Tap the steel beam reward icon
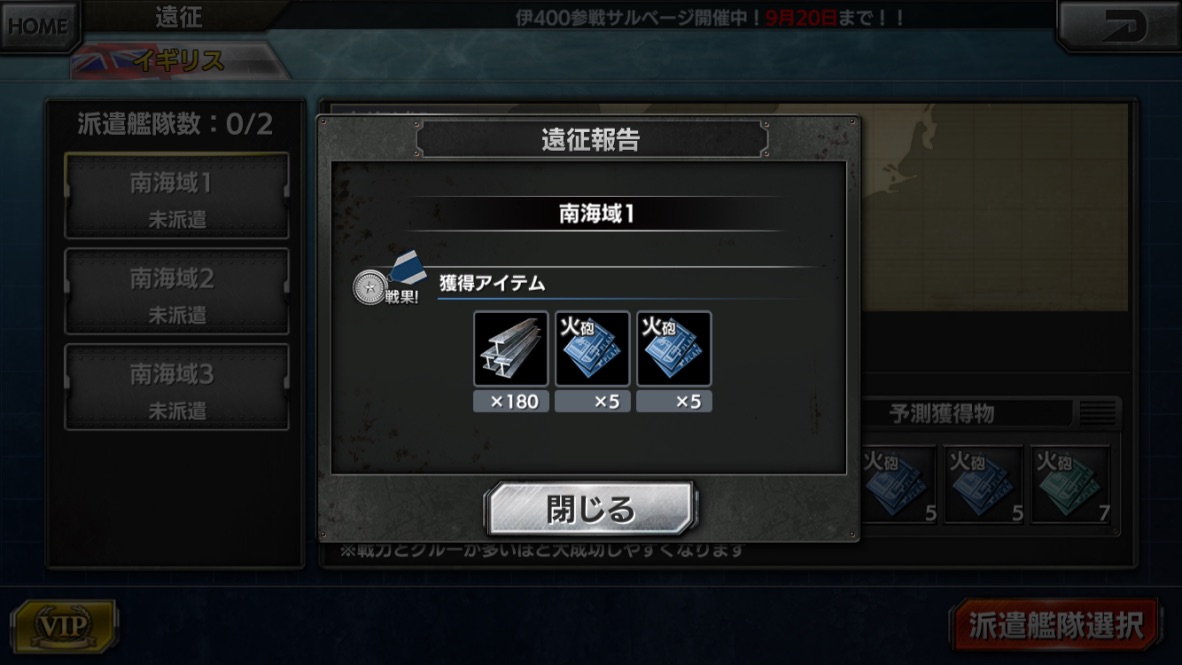Viewport: 1182px width, 665px height. (x=511, y=349)
